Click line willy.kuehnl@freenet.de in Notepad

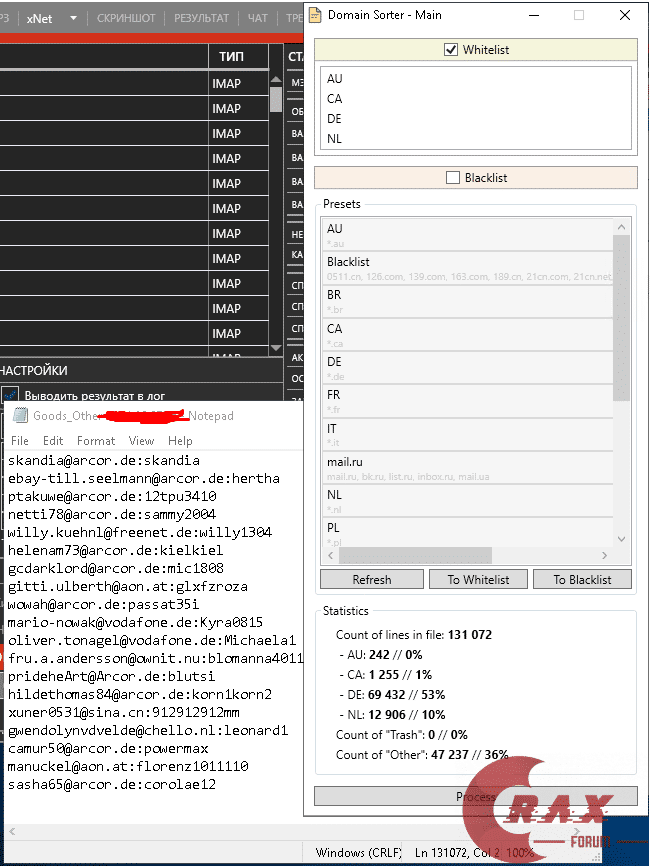click(140, 532)
